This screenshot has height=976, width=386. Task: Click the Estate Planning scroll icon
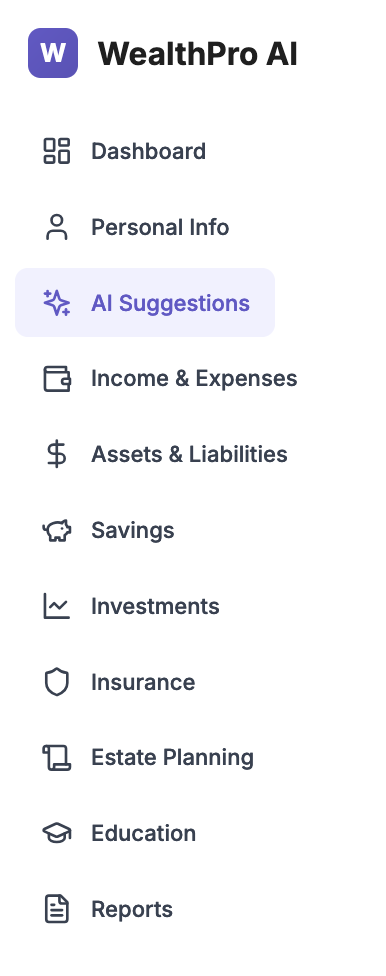click(x=57, y=758)
